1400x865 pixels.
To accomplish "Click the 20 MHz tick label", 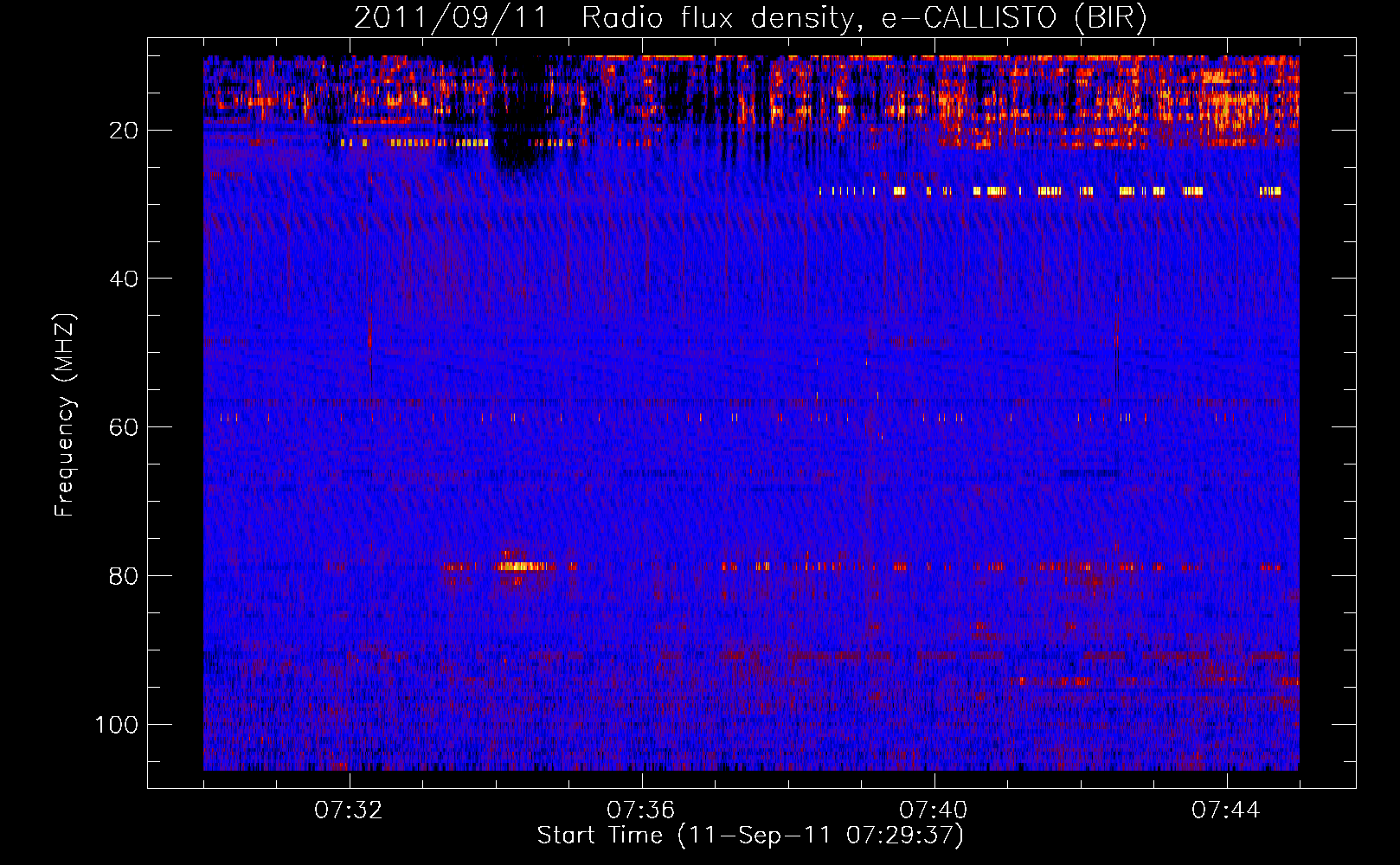I will point(124,131).
